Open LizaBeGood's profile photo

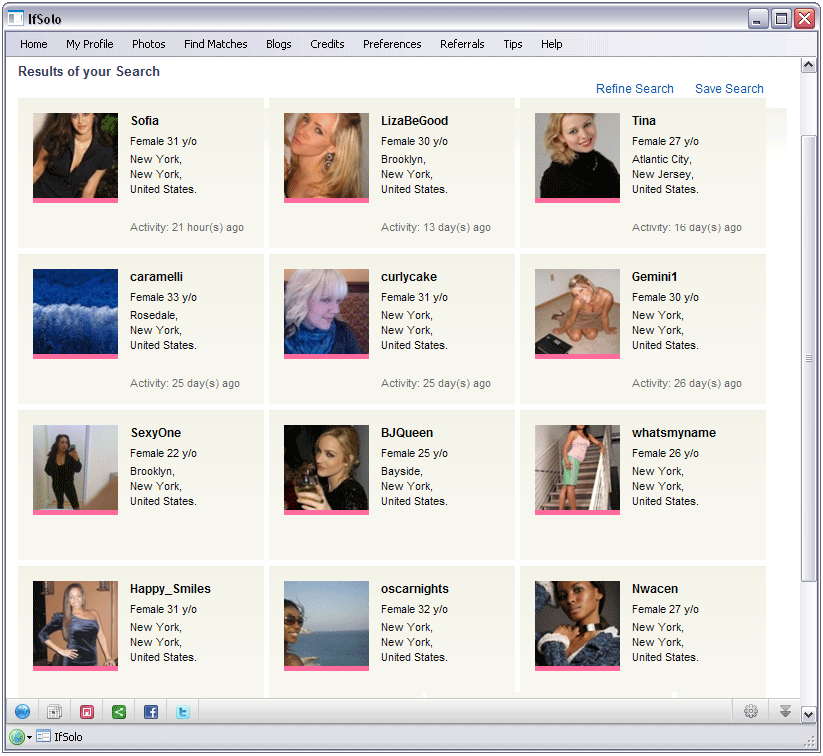(326, 156)
